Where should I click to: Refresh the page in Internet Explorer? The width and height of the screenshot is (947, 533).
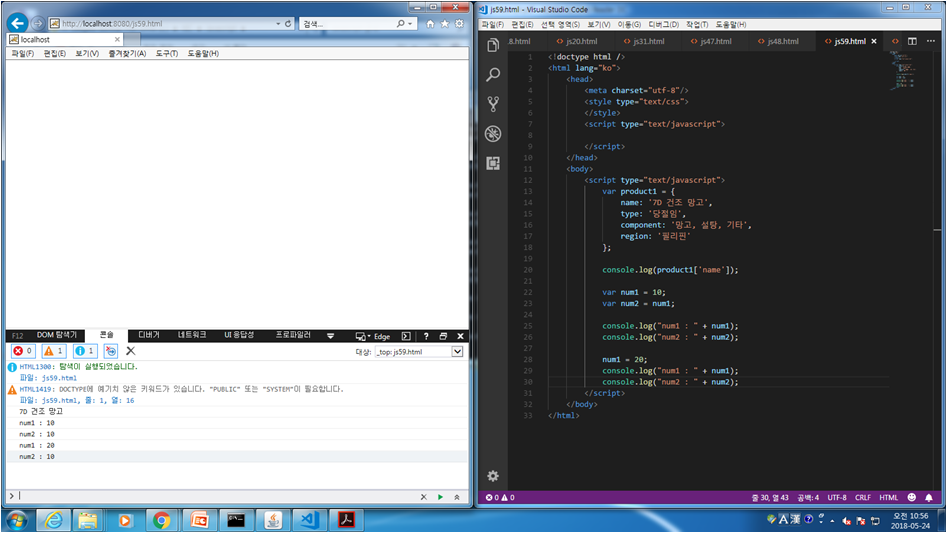pyautogui.click(x=288, y=24)
